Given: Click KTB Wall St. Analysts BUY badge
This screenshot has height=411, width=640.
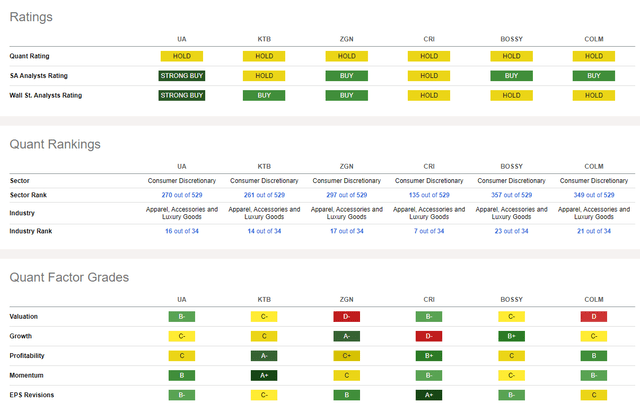Looking at the screenshot, I should coord(264,96).
